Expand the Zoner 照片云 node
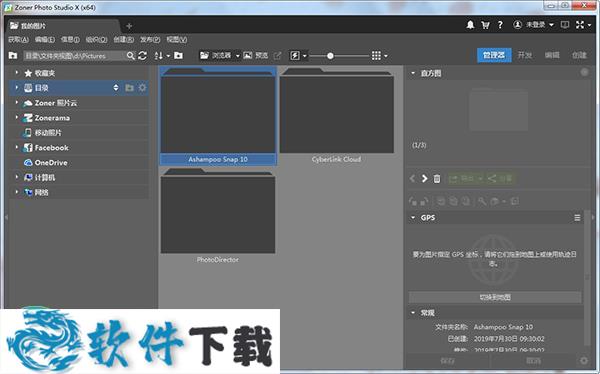 pos(16,102)
